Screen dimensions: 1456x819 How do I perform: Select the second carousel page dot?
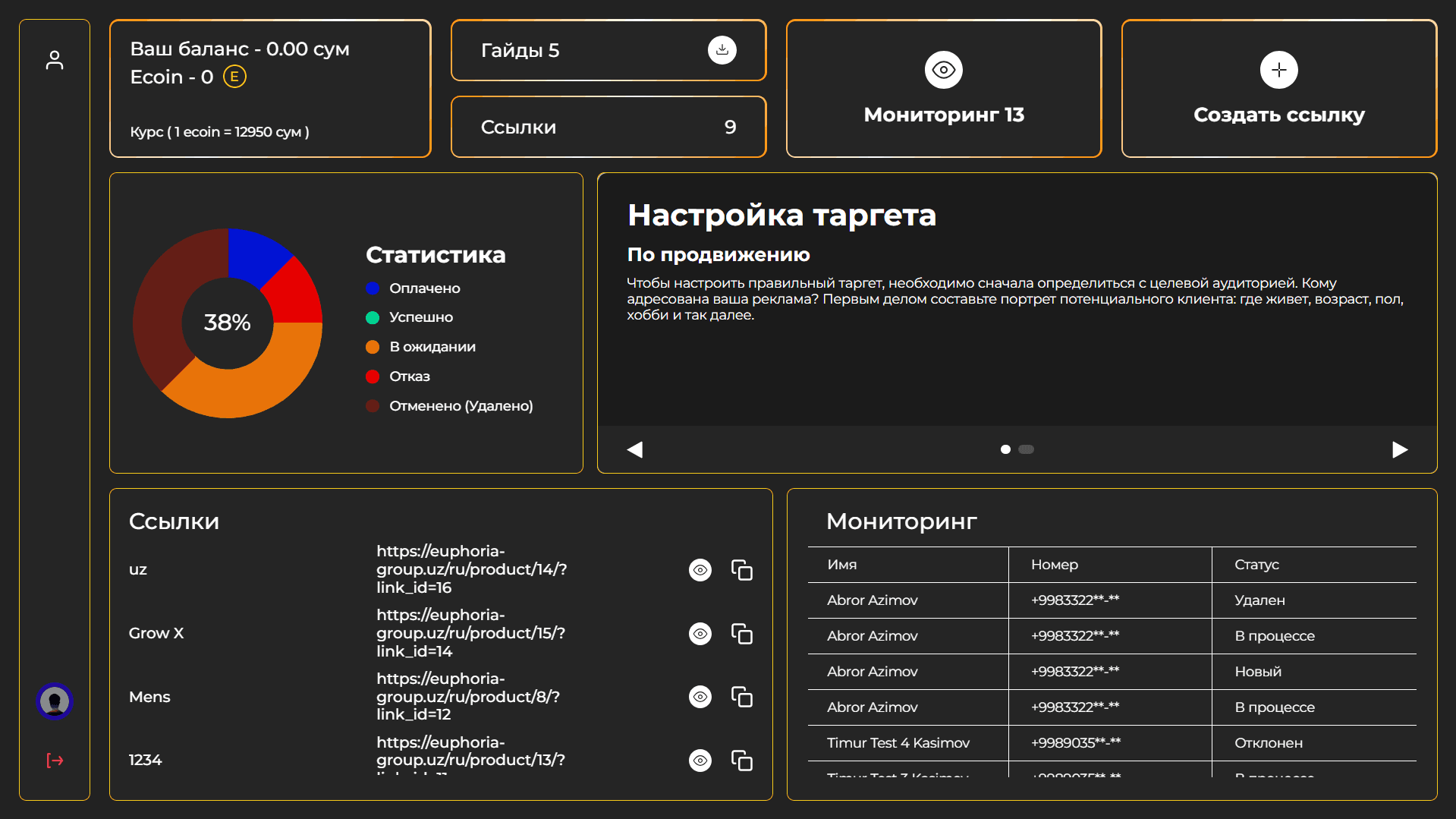[1026, 449]
